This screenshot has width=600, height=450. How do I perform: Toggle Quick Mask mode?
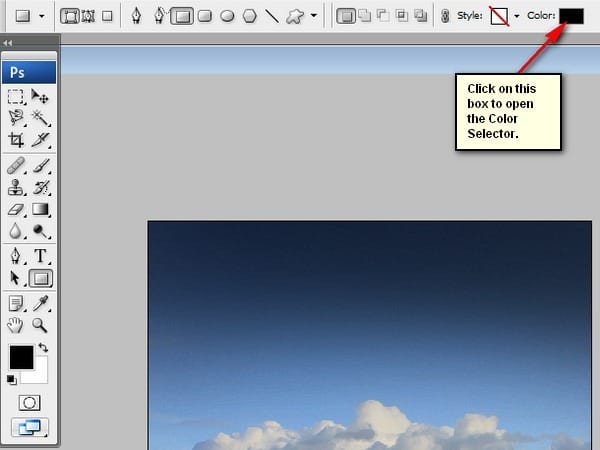[x=29, y=402]
